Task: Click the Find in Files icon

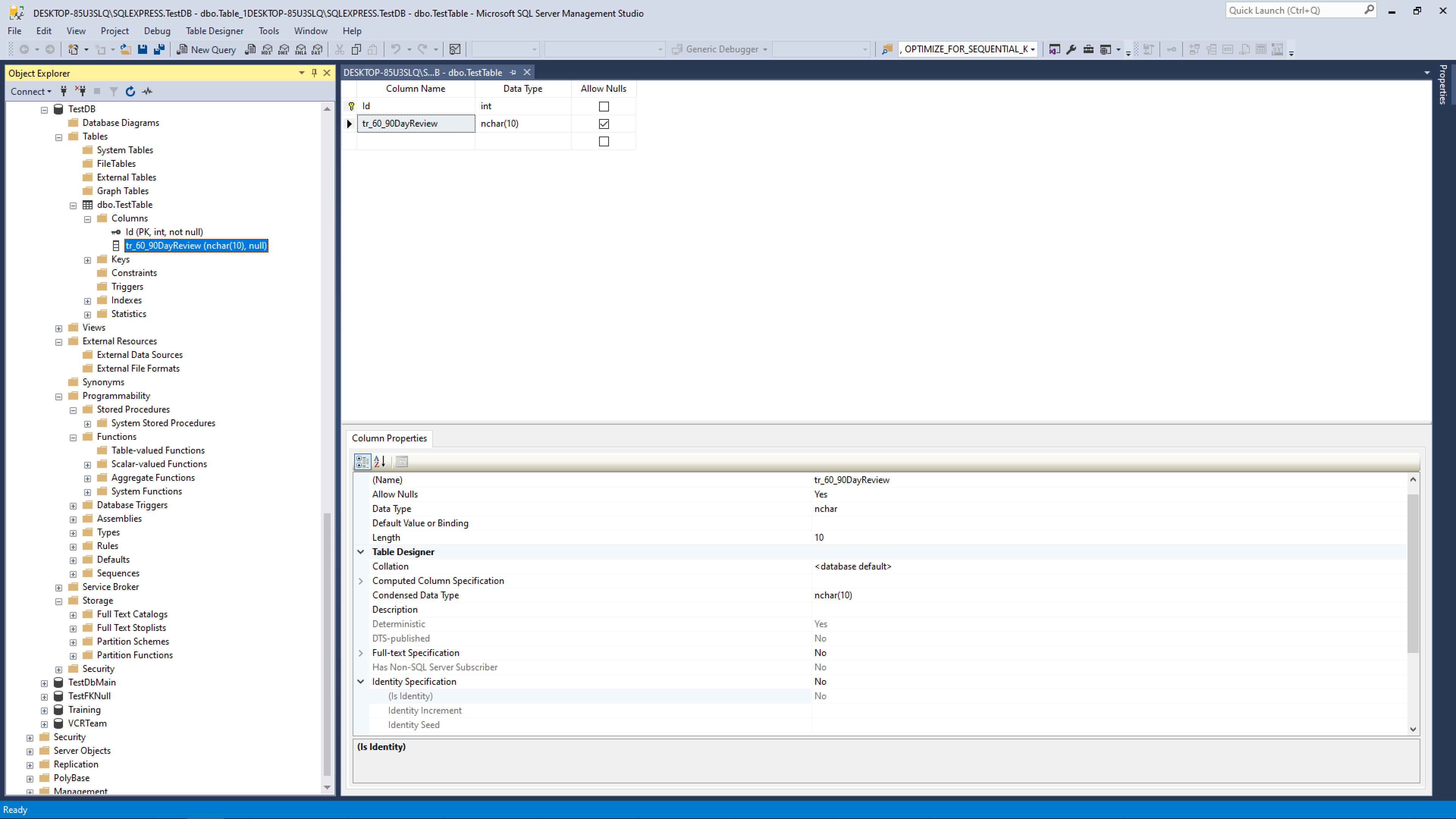Action: coord(887,49)
